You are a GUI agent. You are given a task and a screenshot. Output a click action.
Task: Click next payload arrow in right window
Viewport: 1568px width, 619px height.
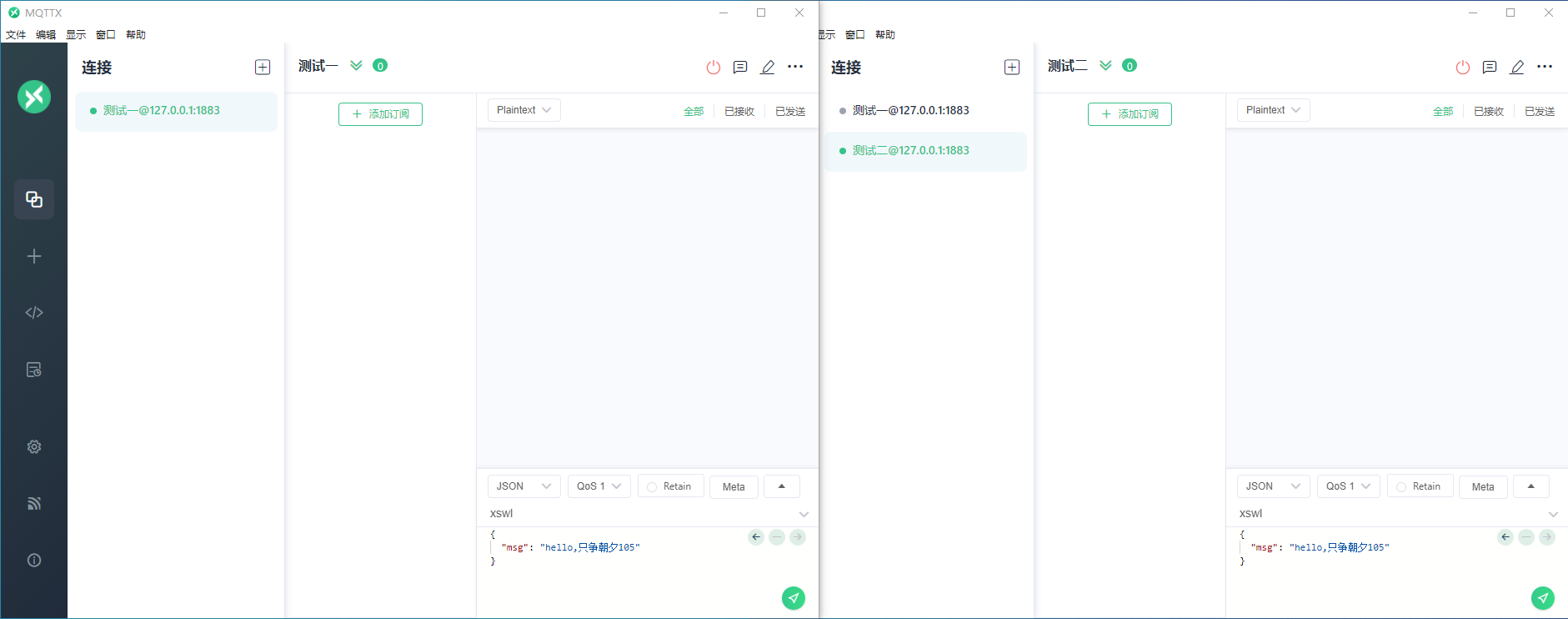1547,537
